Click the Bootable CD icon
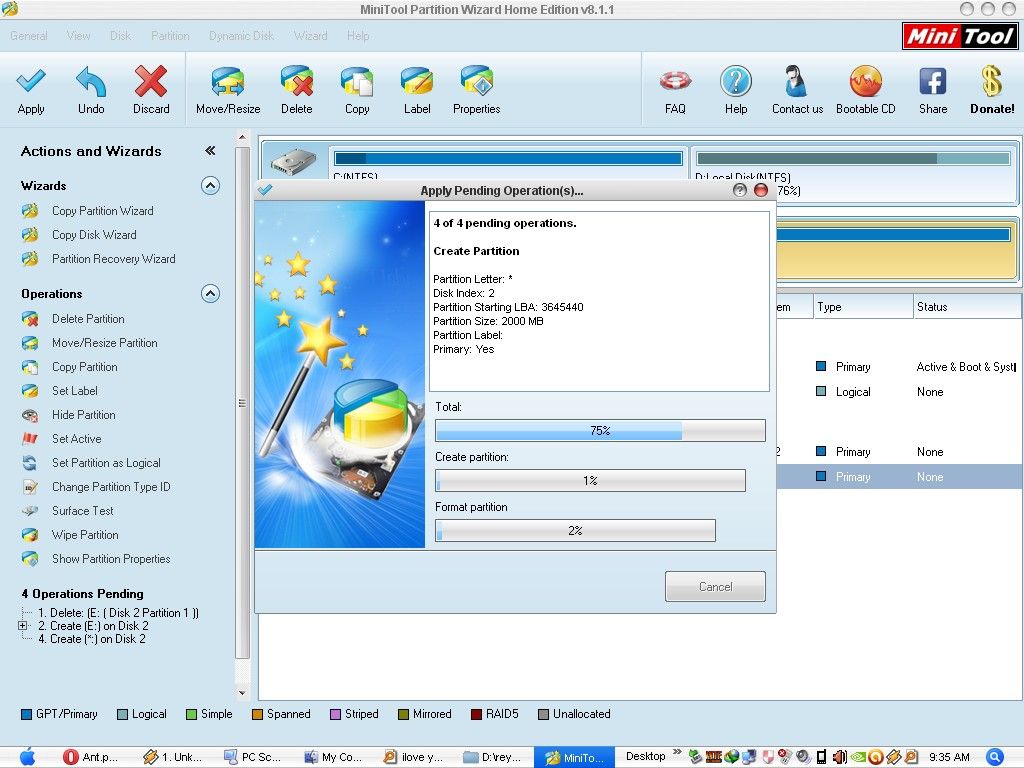The image size is (1024, 768). (865, 82)
